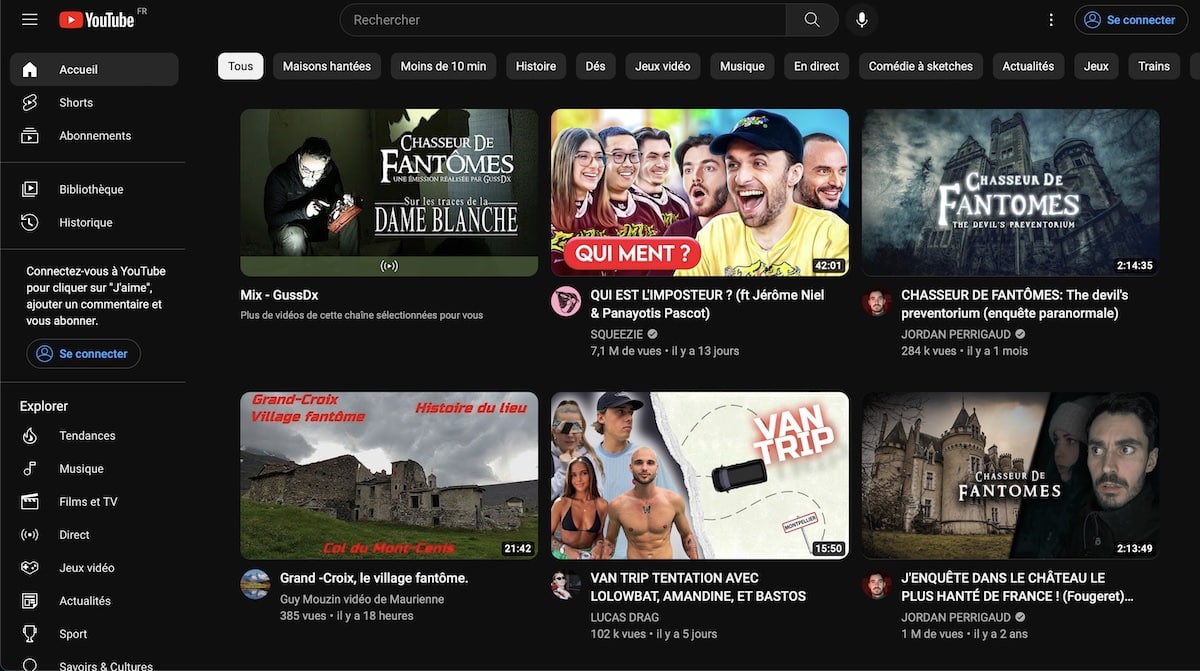Open the VAN TRIP video thumbnail

pos(700,475)
